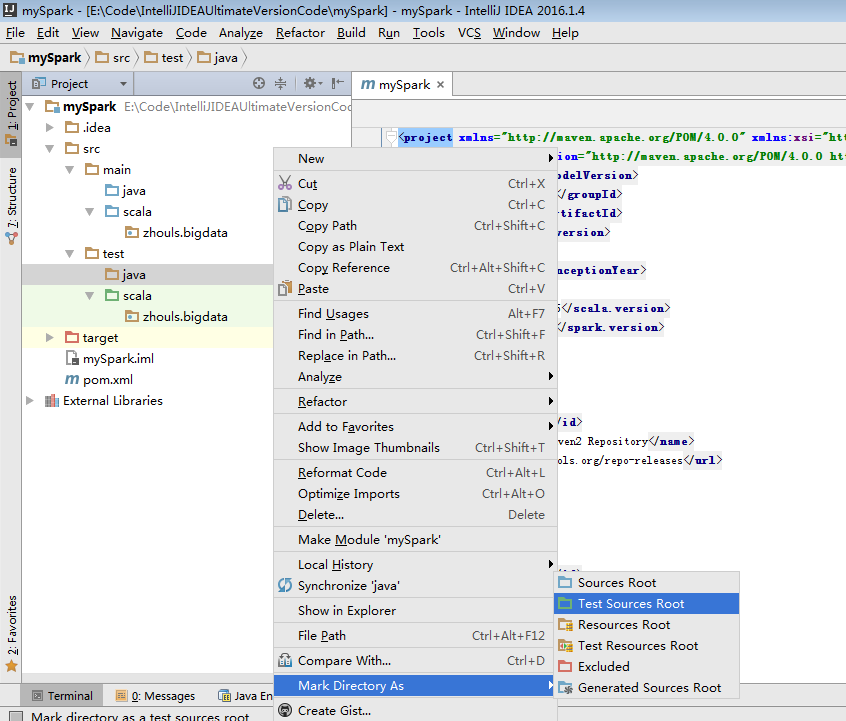
Task: Expand the target folder node
Action: [50, 337]
